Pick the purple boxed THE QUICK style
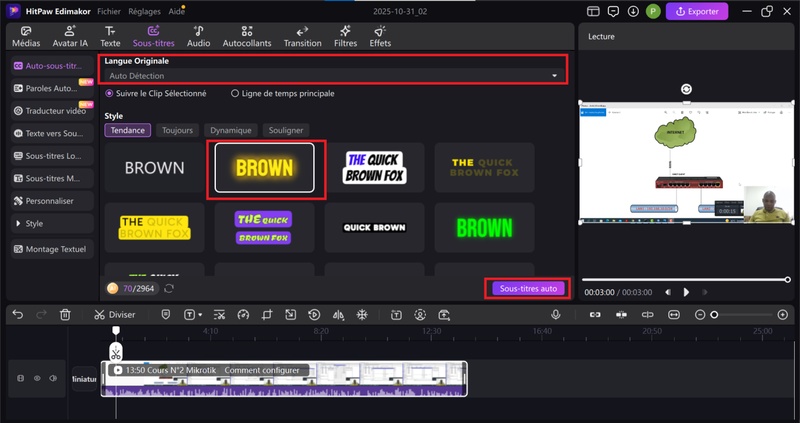 click(264, 228)
